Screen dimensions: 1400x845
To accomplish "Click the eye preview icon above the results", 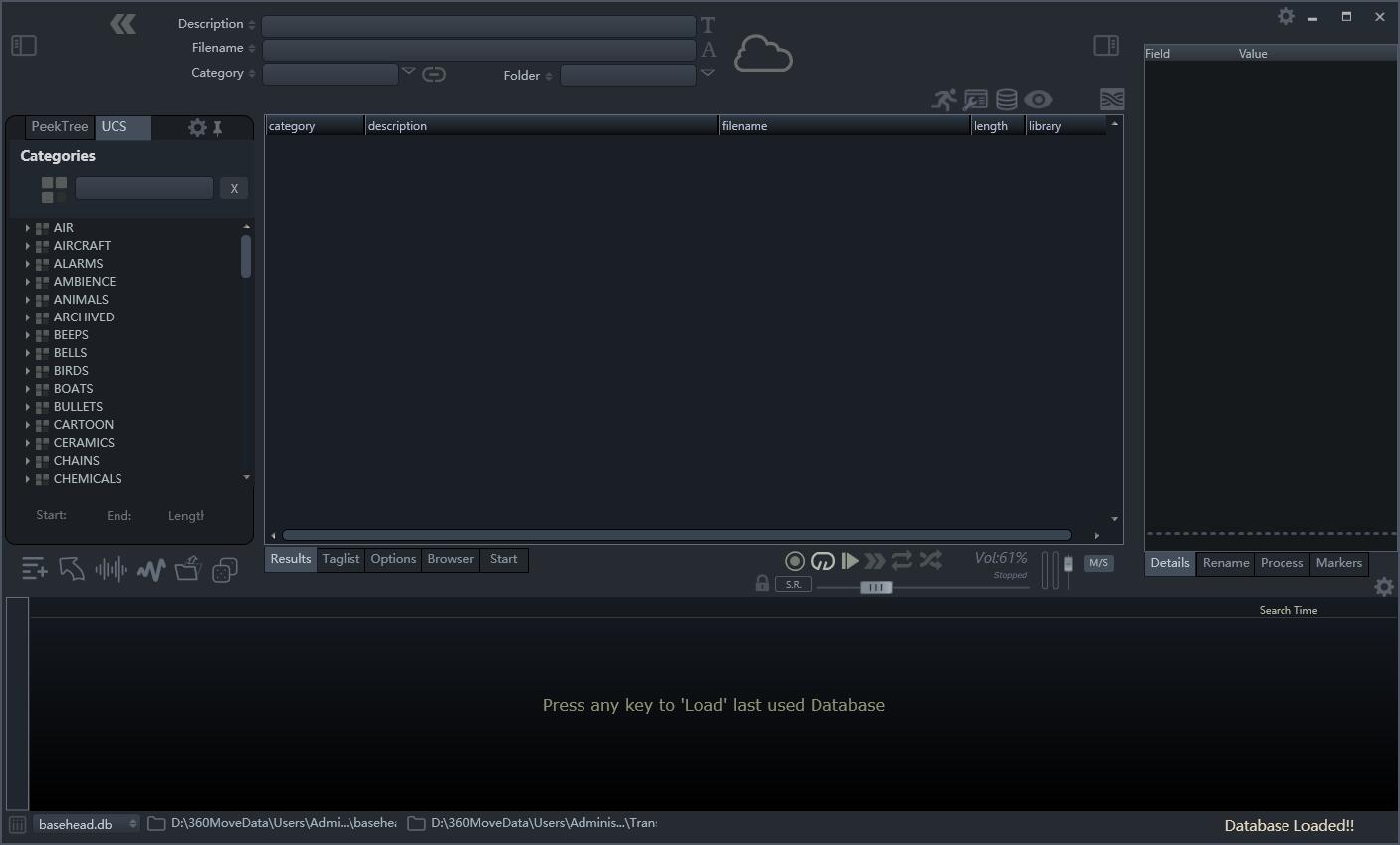I will 1039,99.
